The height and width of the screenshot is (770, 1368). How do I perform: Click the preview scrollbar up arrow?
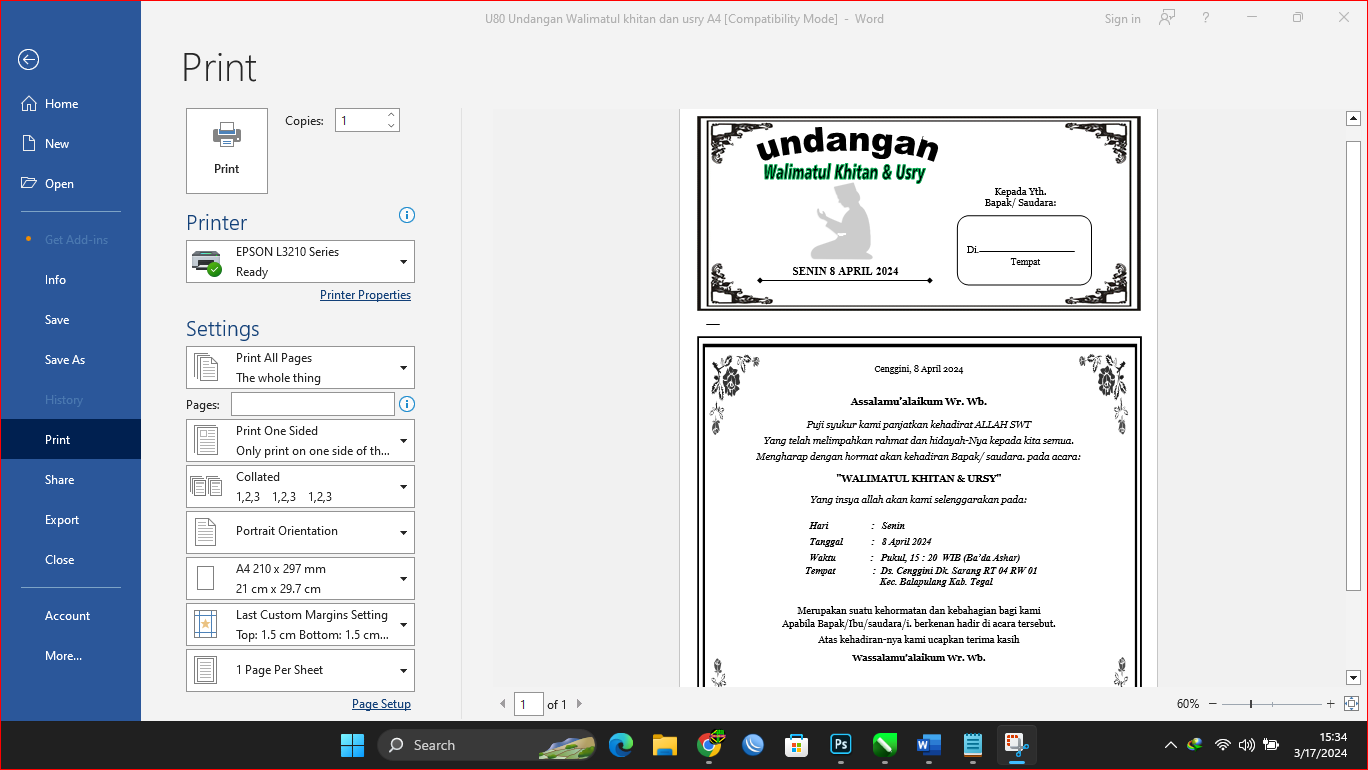pyautogui.click(x=1354, y=119)
